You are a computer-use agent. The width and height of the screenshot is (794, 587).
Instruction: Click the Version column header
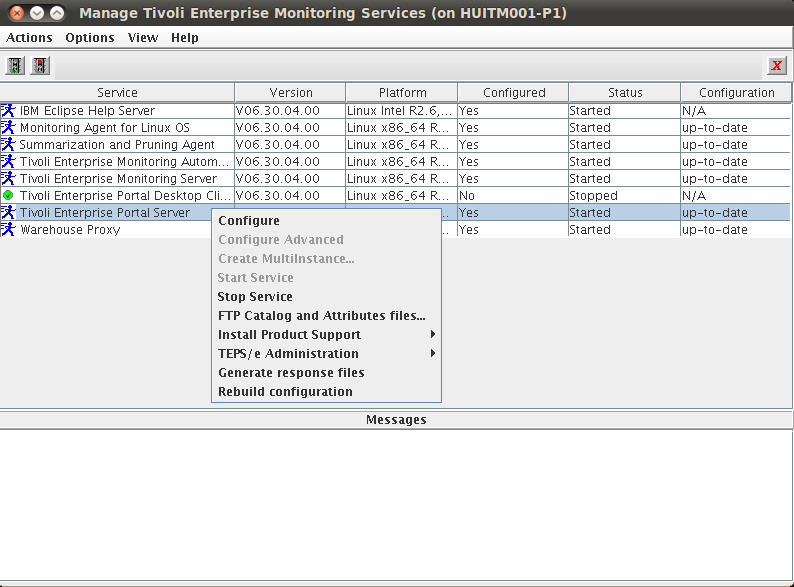[290, 93]
